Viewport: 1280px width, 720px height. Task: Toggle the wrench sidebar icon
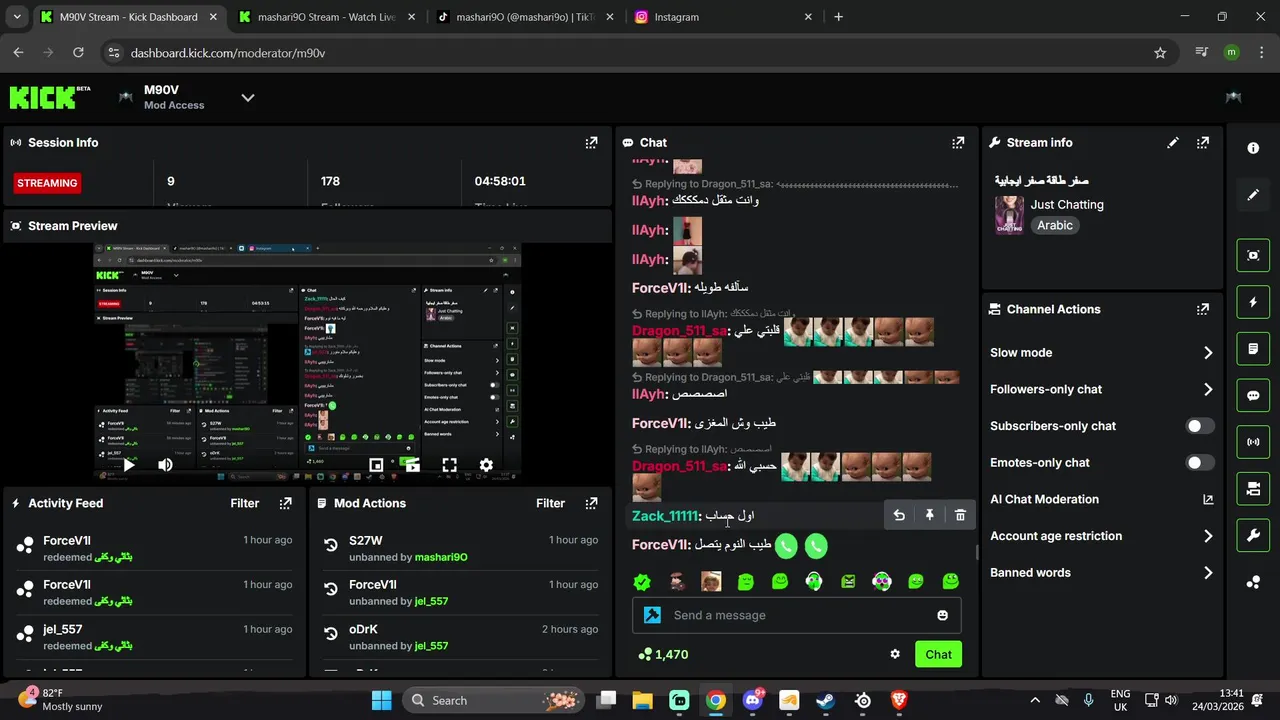[1253, 535]
